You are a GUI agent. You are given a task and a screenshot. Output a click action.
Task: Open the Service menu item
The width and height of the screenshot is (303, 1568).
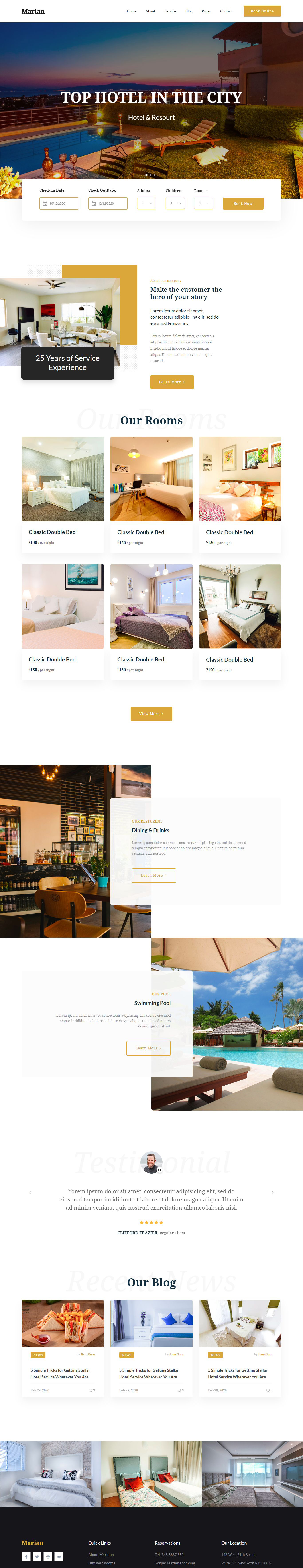point(170,11)
